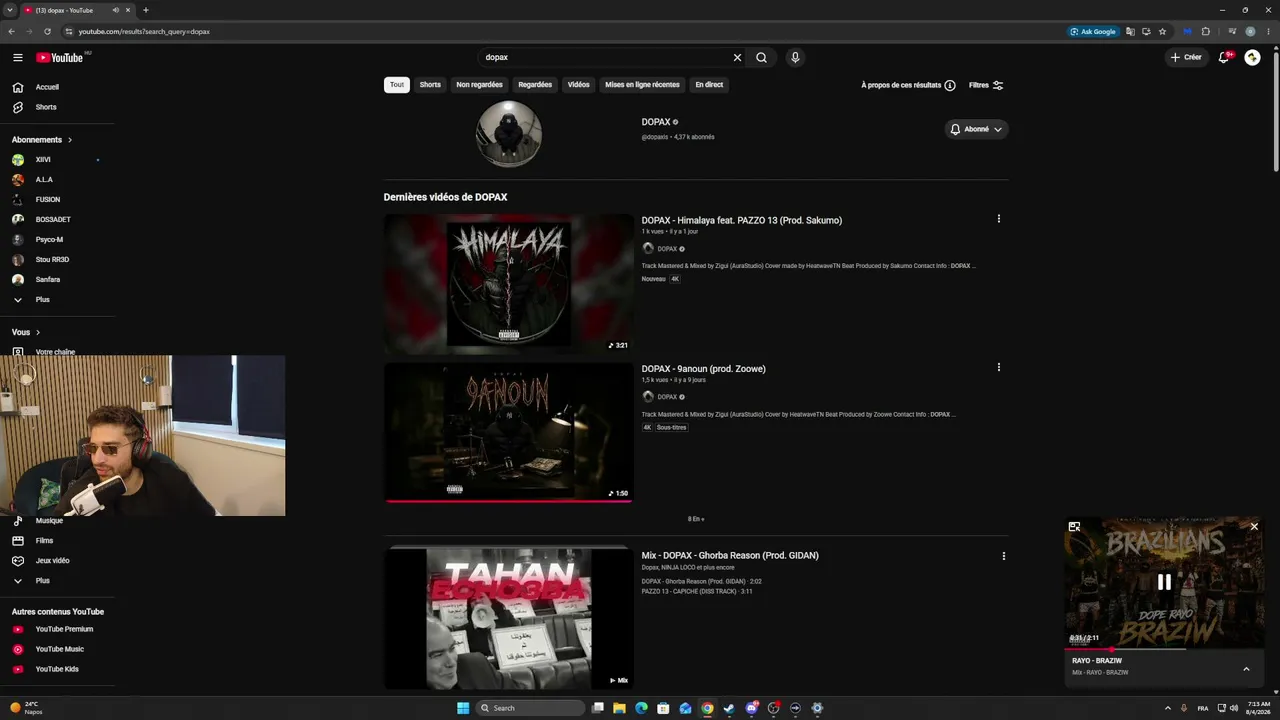Screen dimensions: 1280x720
Task: Expand the miniplayer to full watch page
Action: (1074, 527)
